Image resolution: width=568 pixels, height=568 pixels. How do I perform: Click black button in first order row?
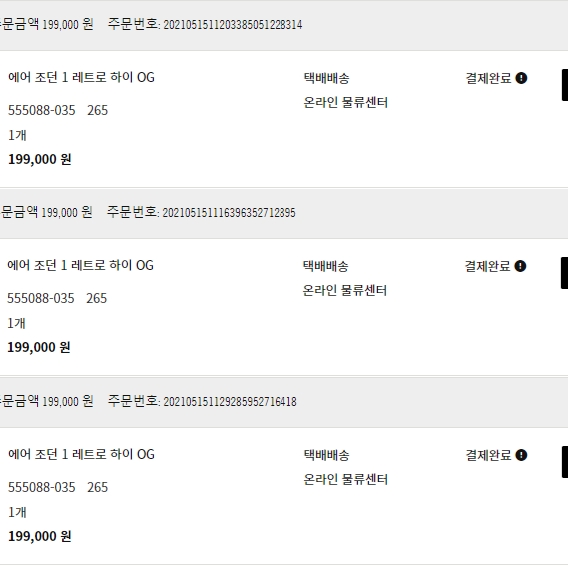pyautogui.click(x=565, y=85)
